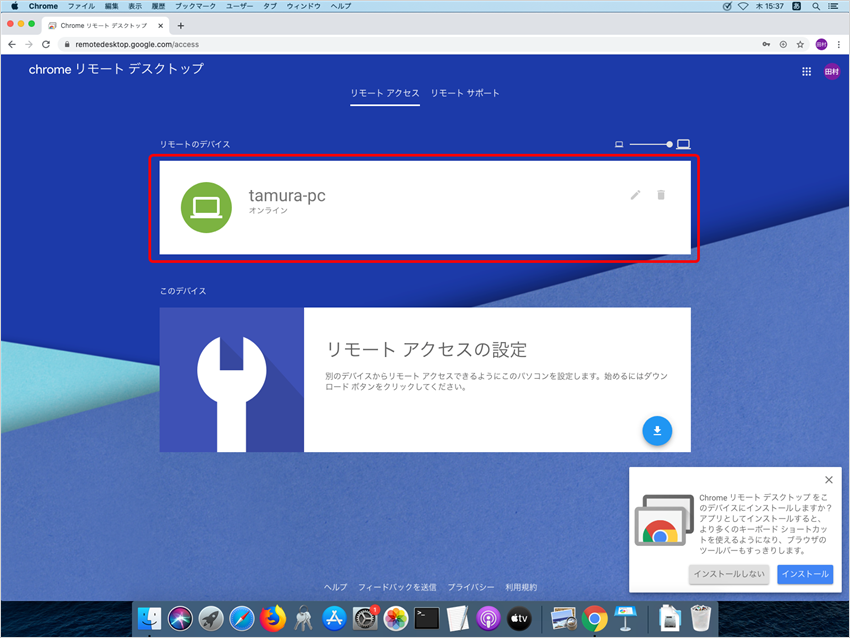Switch to リモート アクセス tab
Screen dimensions: 850x638
click(385, 93)
